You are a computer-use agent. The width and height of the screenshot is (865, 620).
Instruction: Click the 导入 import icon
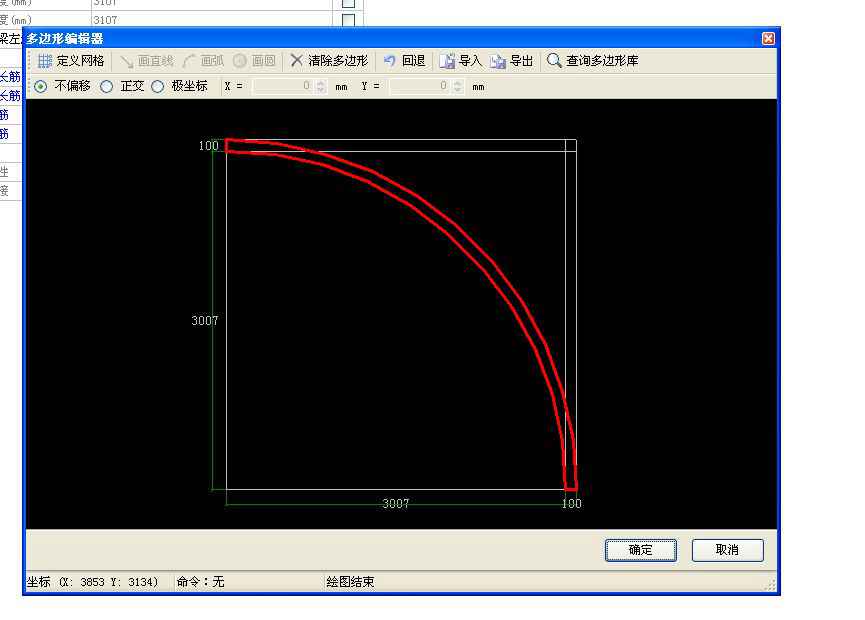(447, 61)
